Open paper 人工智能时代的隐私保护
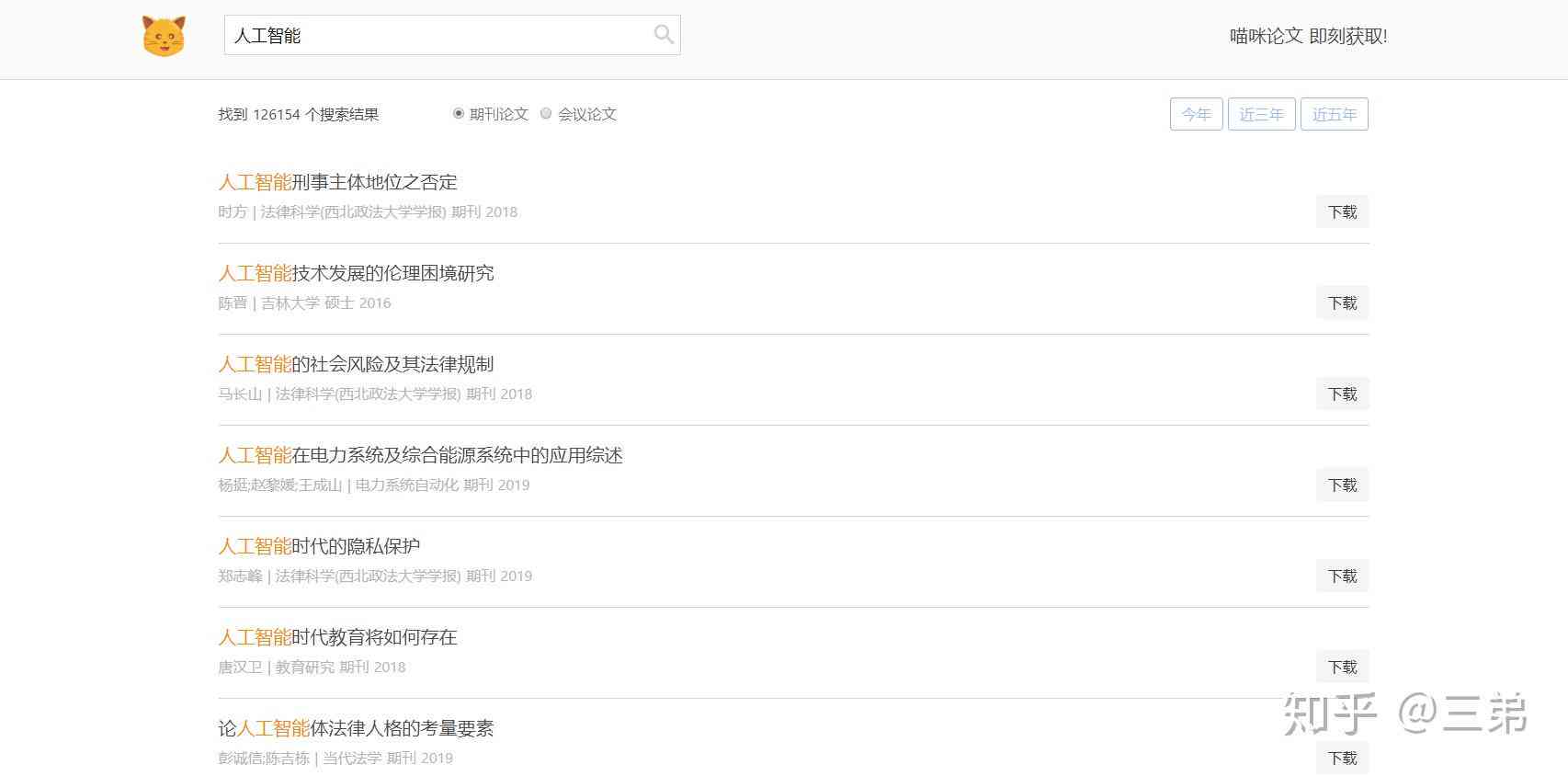This screenshot has width=1568, height=776. (319, 546)
